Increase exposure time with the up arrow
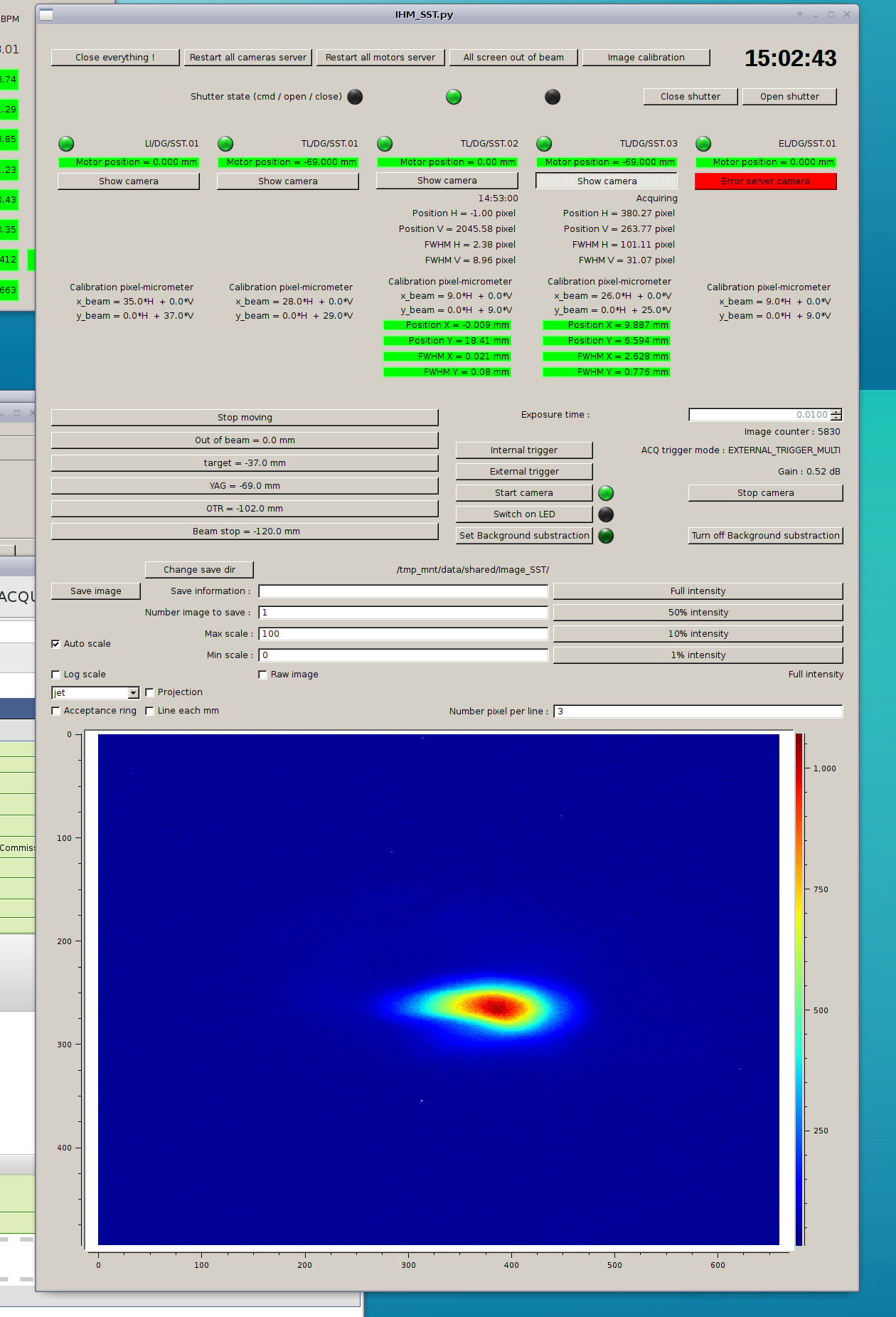The height and width of the screenshot is (1317, 896). click(836, 412)
